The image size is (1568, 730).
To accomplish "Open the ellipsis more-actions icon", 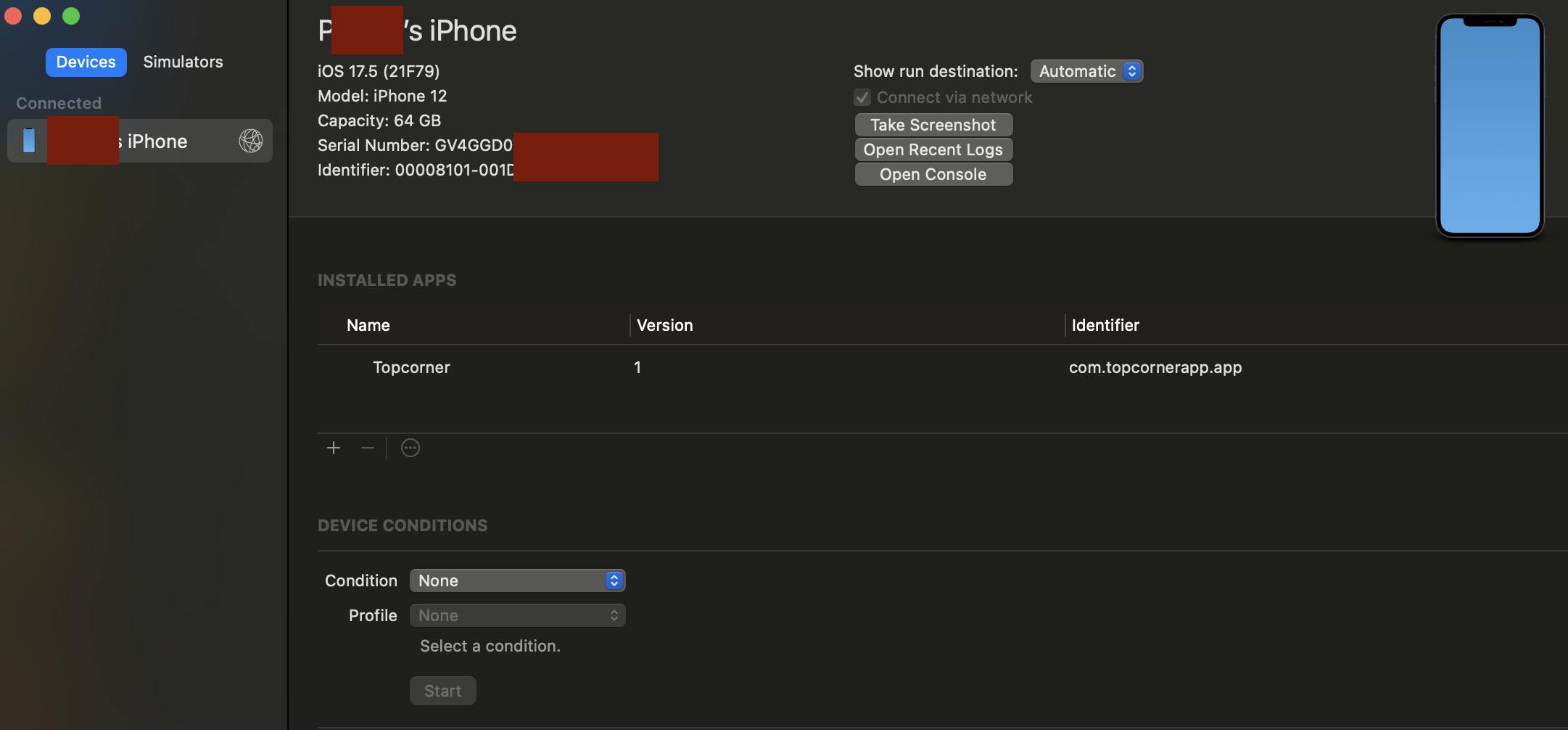I will [410, 448].
